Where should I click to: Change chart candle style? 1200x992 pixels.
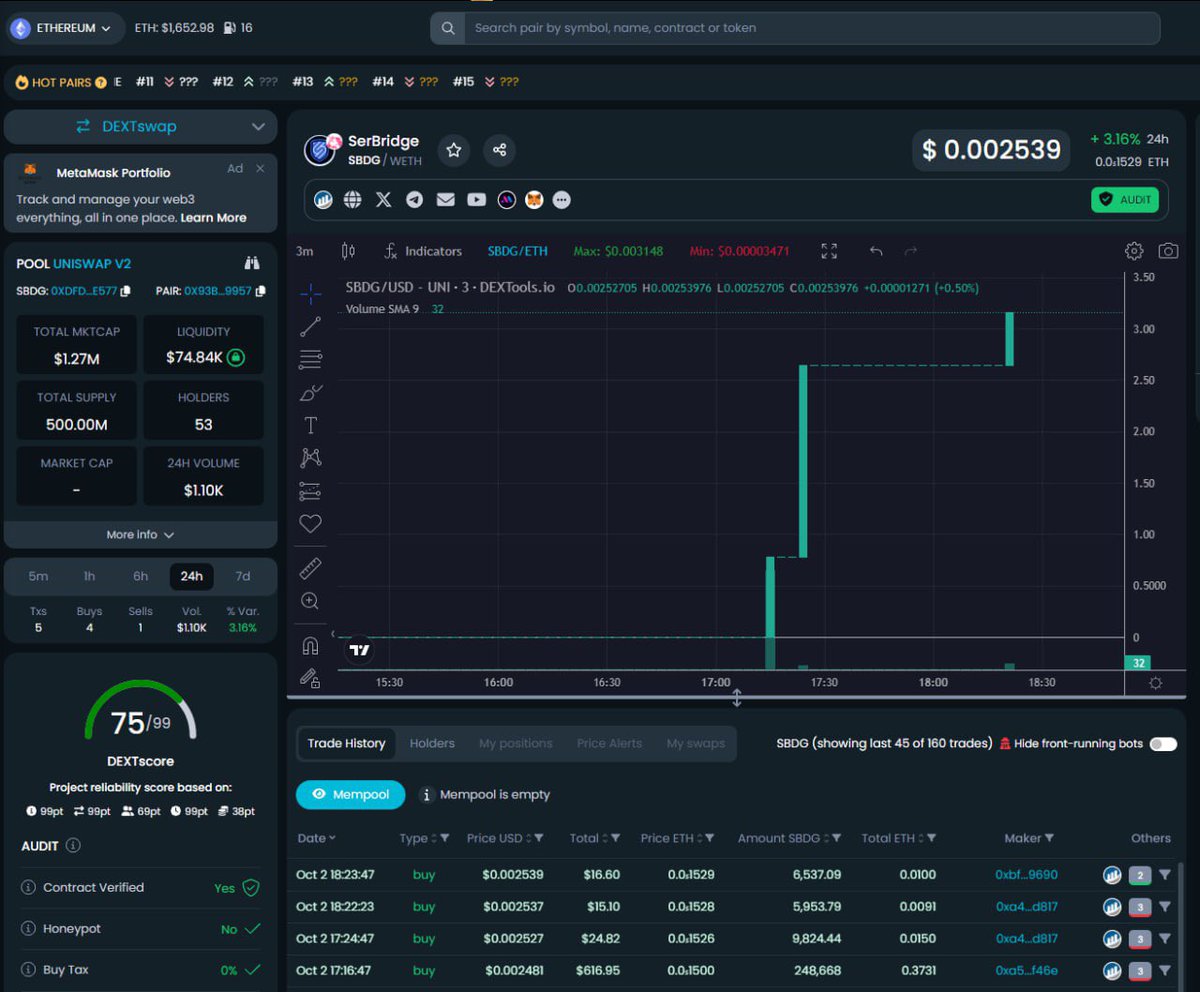coord(348,251)
